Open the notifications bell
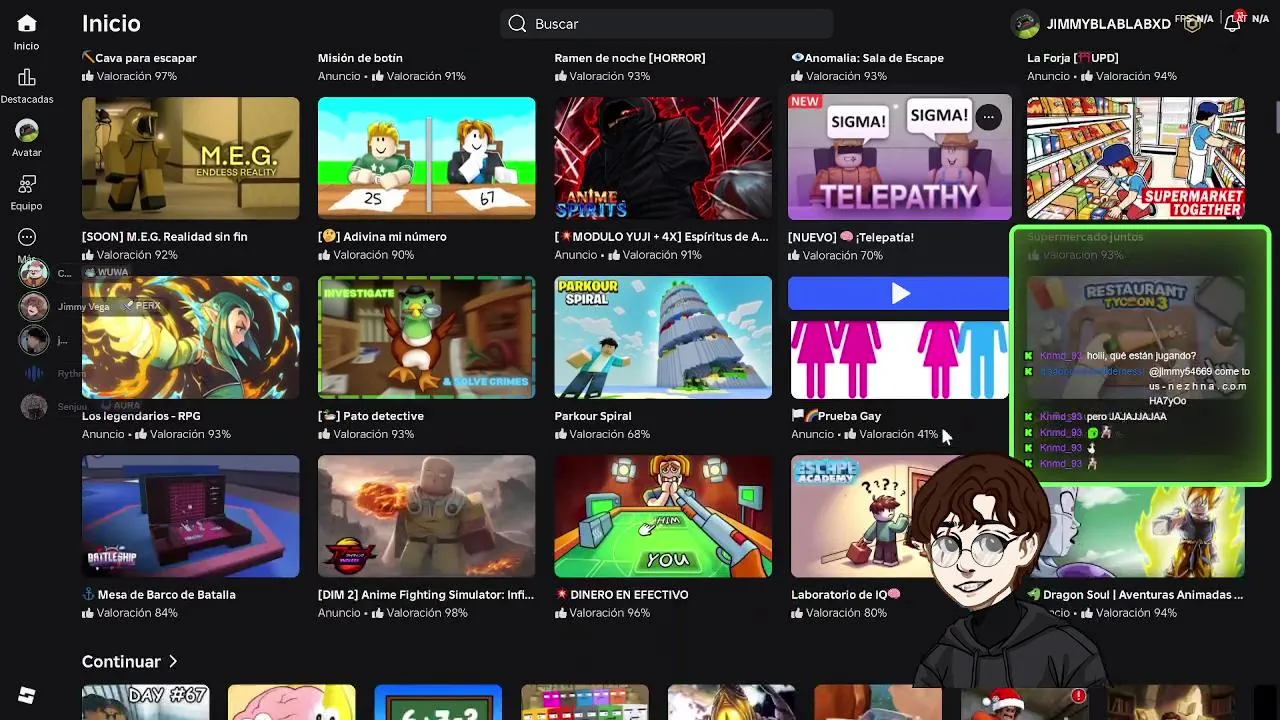 (x=1232, y=24)
